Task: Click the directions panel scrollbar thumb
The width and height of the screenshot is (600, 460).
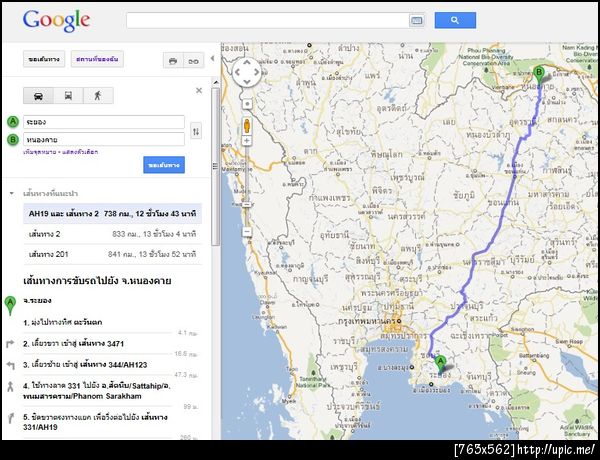Action: (x=215, y=166)
